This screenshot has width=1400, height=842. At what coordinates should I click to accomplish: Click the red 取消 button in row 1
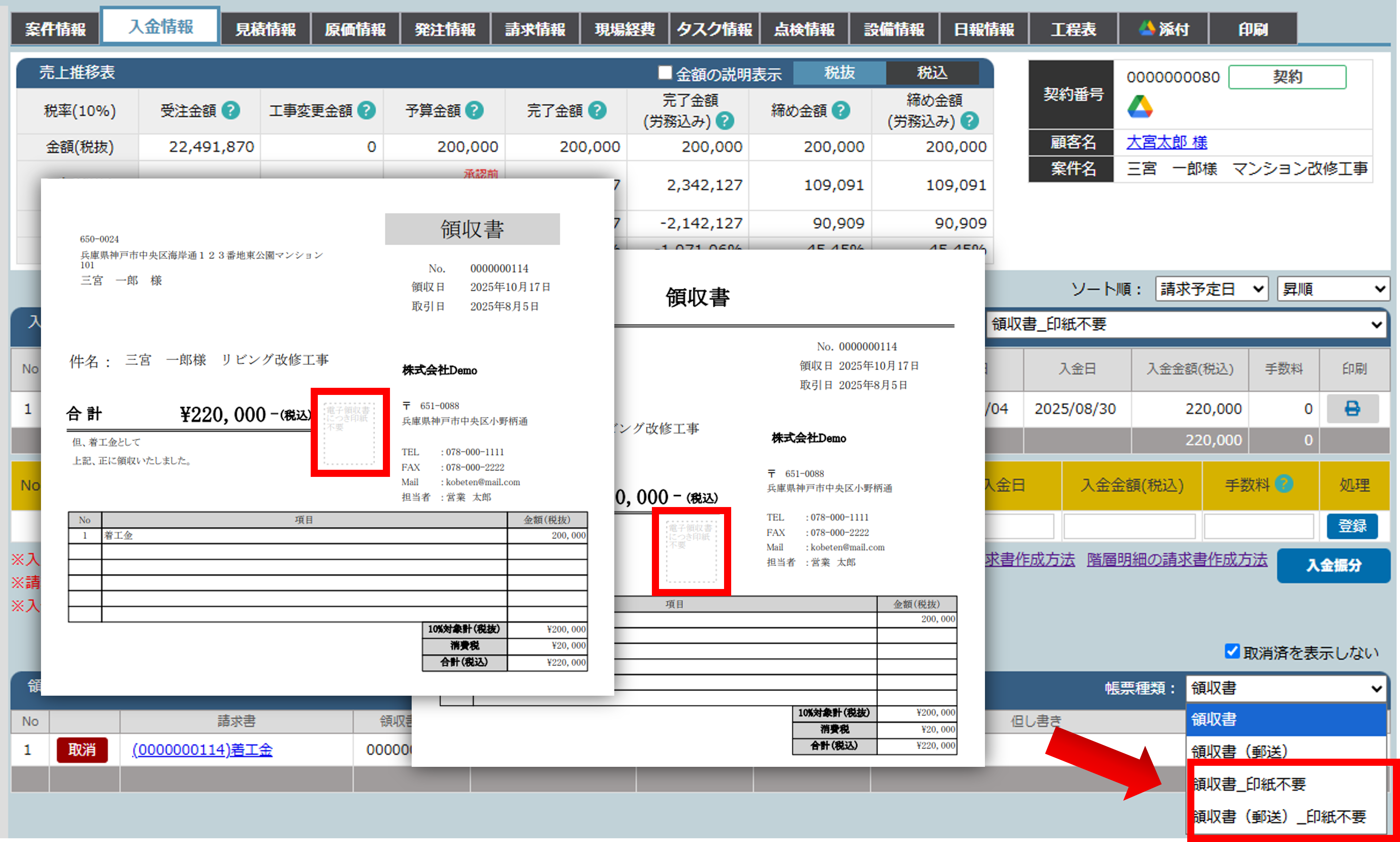click(x=82, y=750)
